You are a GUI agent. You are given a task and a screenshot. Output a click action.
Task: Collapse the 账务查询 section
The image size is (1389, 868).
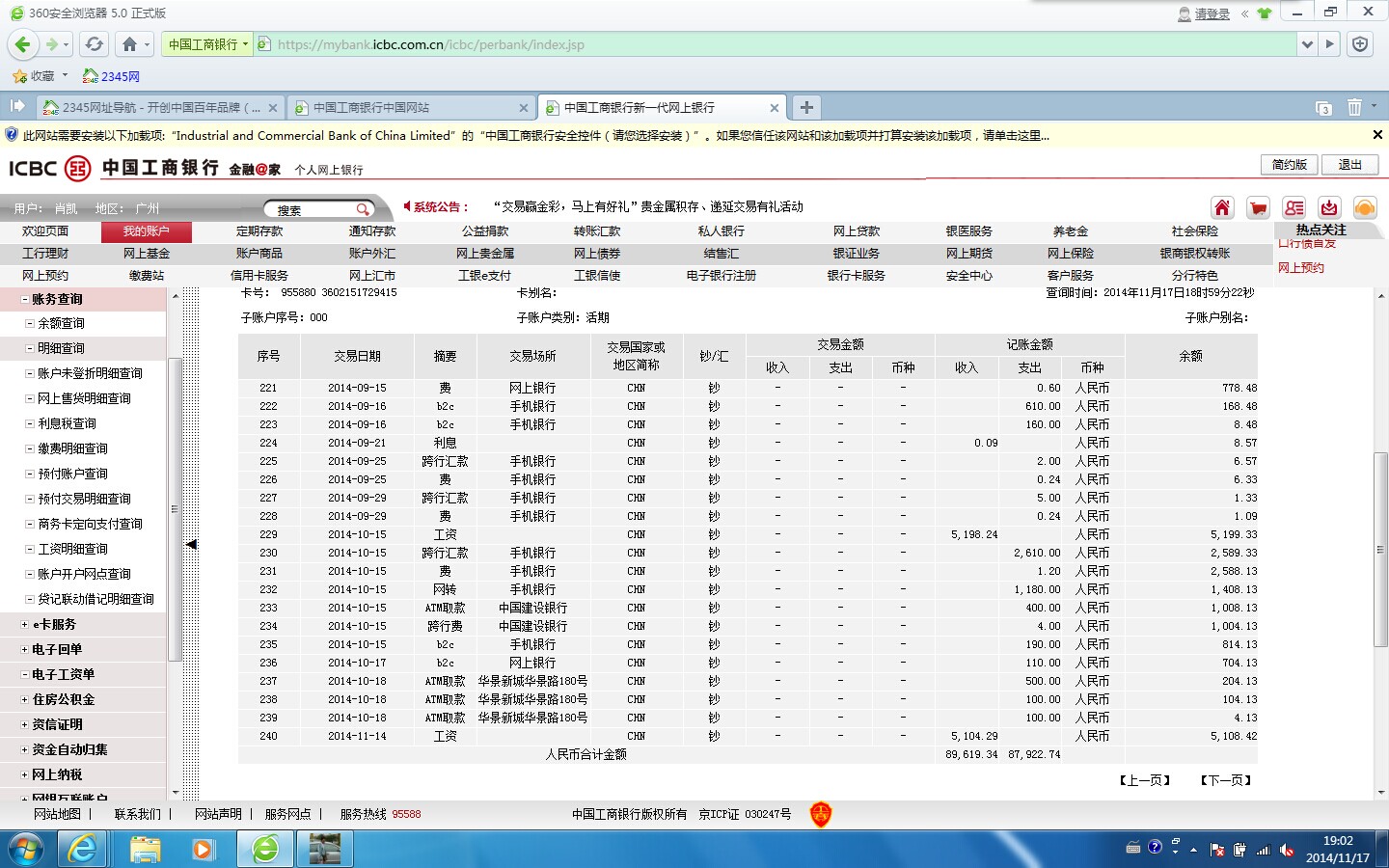coord(25,300)
